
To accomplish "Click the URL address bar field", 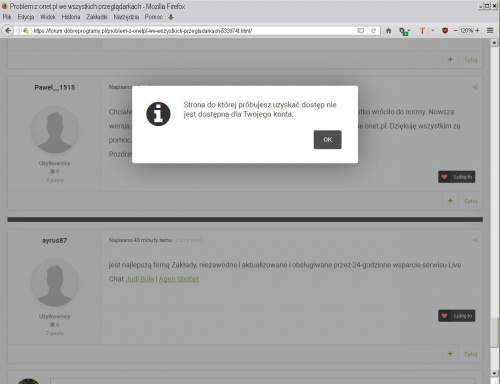I will click(193, 31).
